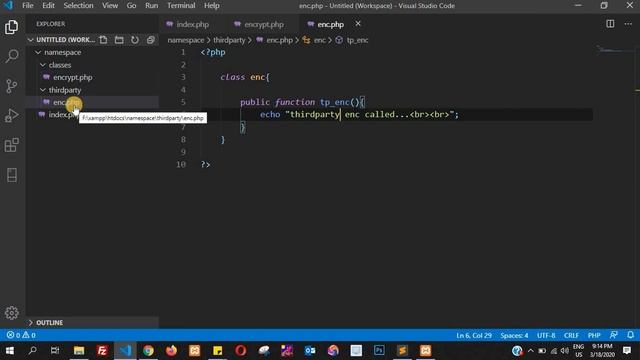Open Windows Start menu
Image resolution: width=640 pixels, height=360 pixels.
click(10, 350)
